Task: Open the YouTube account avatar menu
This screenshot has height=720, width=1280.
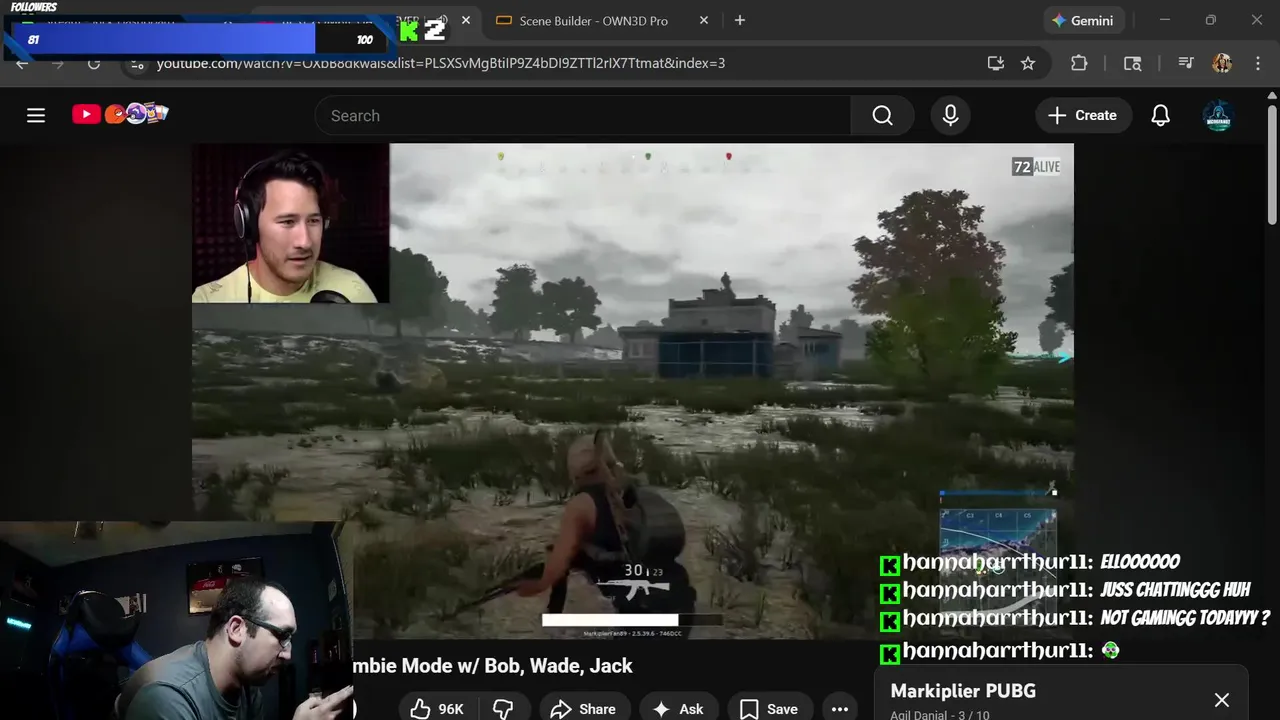Action: (1218, 116)
